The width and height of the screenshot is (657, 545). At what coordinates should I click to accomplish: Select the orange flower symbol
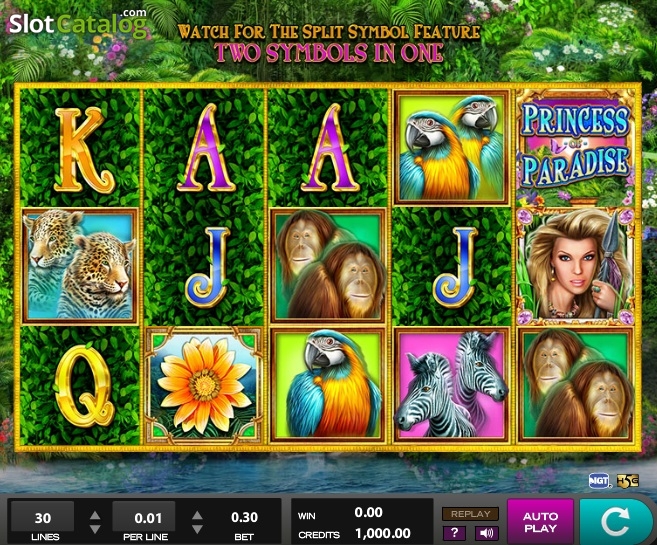pos(204,385)
